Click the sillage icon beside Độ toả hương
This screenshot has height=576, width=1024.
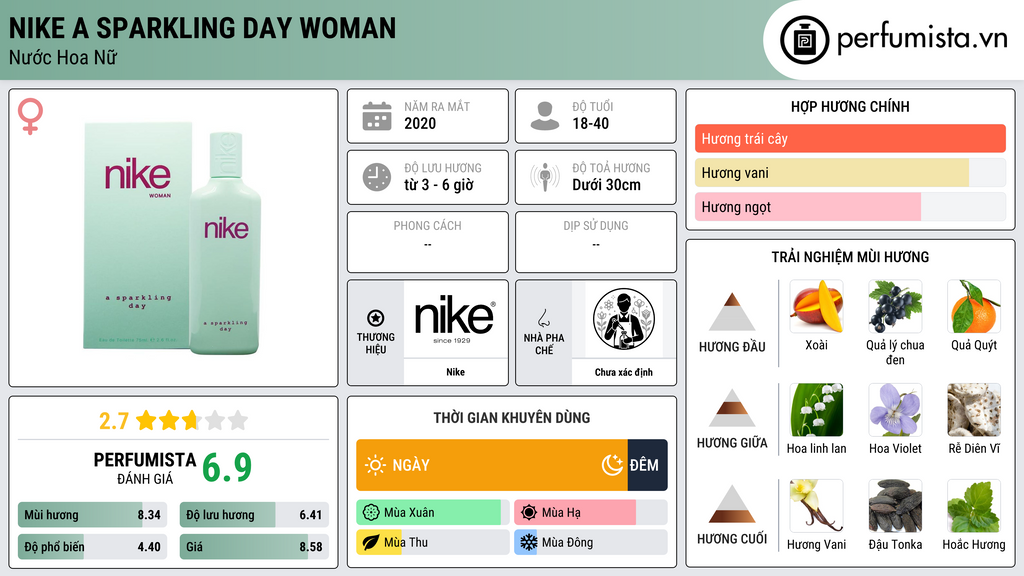point(545,177)
